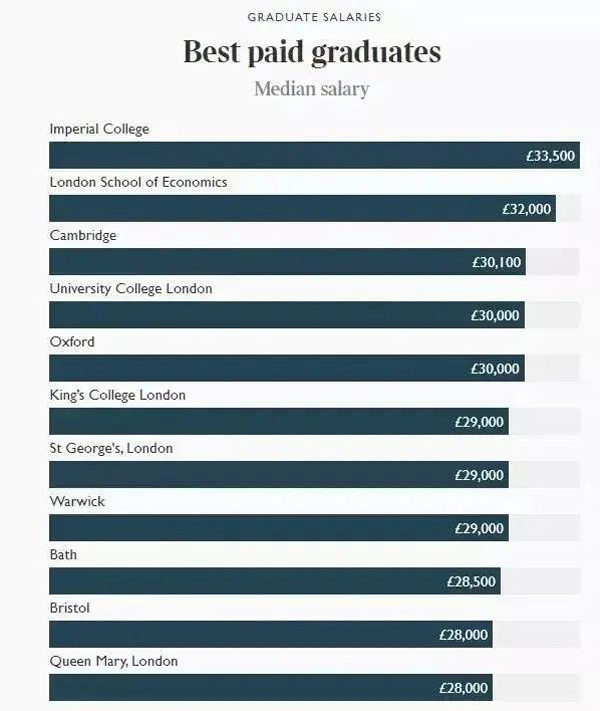600x711 pixels.
Task: Click the £32,000 value label
Action: (526, 209)
